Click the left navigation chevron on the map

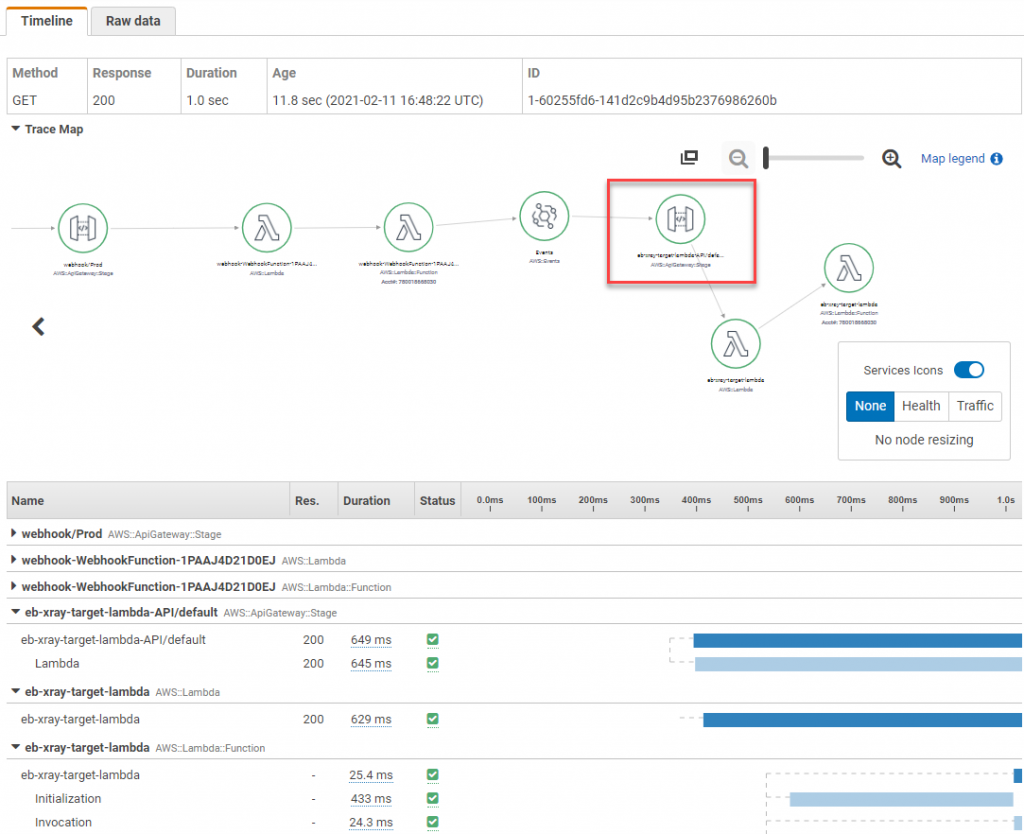point(37,327)
